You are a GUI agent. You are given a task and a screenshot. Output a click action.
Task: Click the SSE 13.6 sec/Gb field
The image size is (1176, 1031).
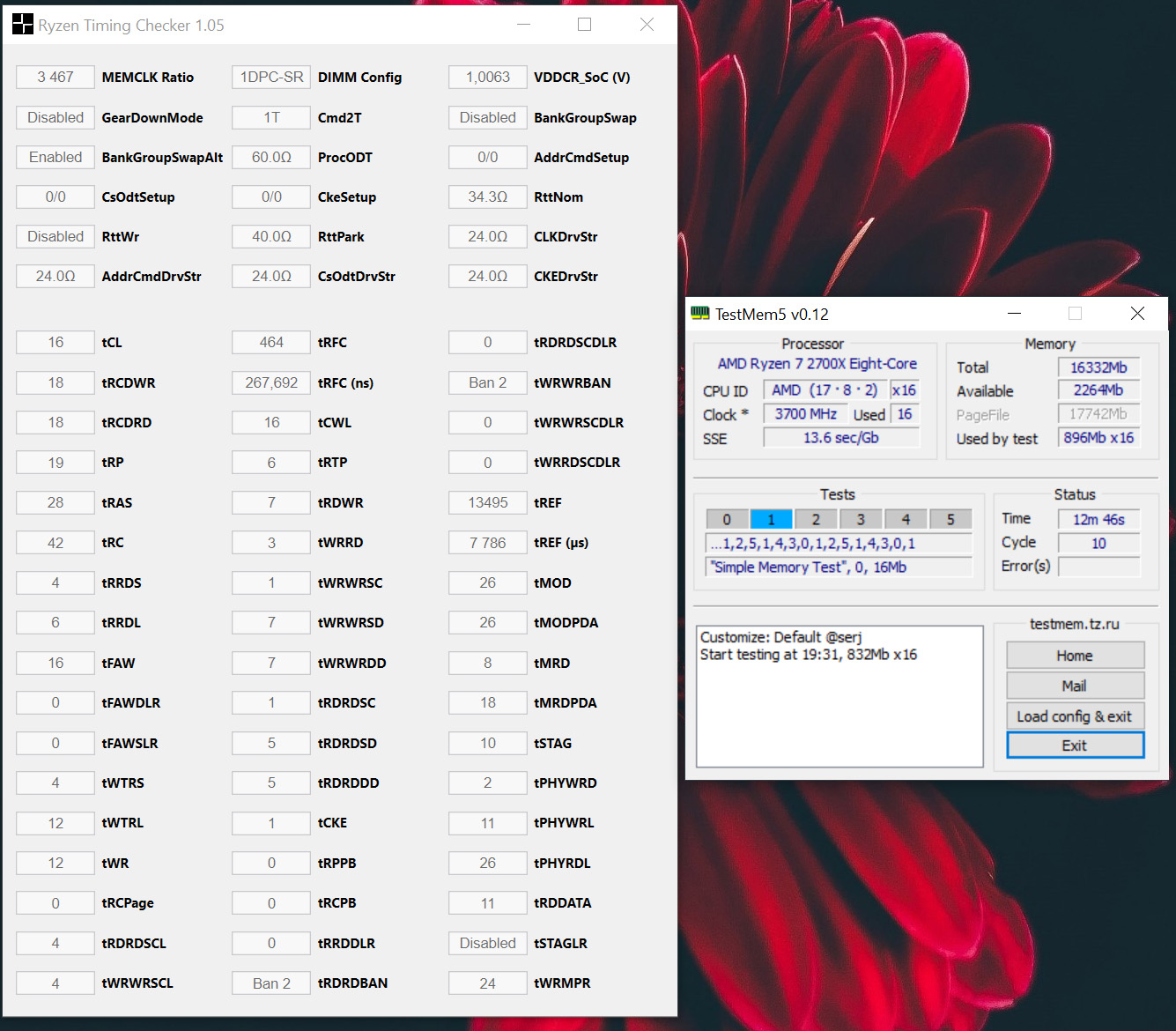[841, 438]
